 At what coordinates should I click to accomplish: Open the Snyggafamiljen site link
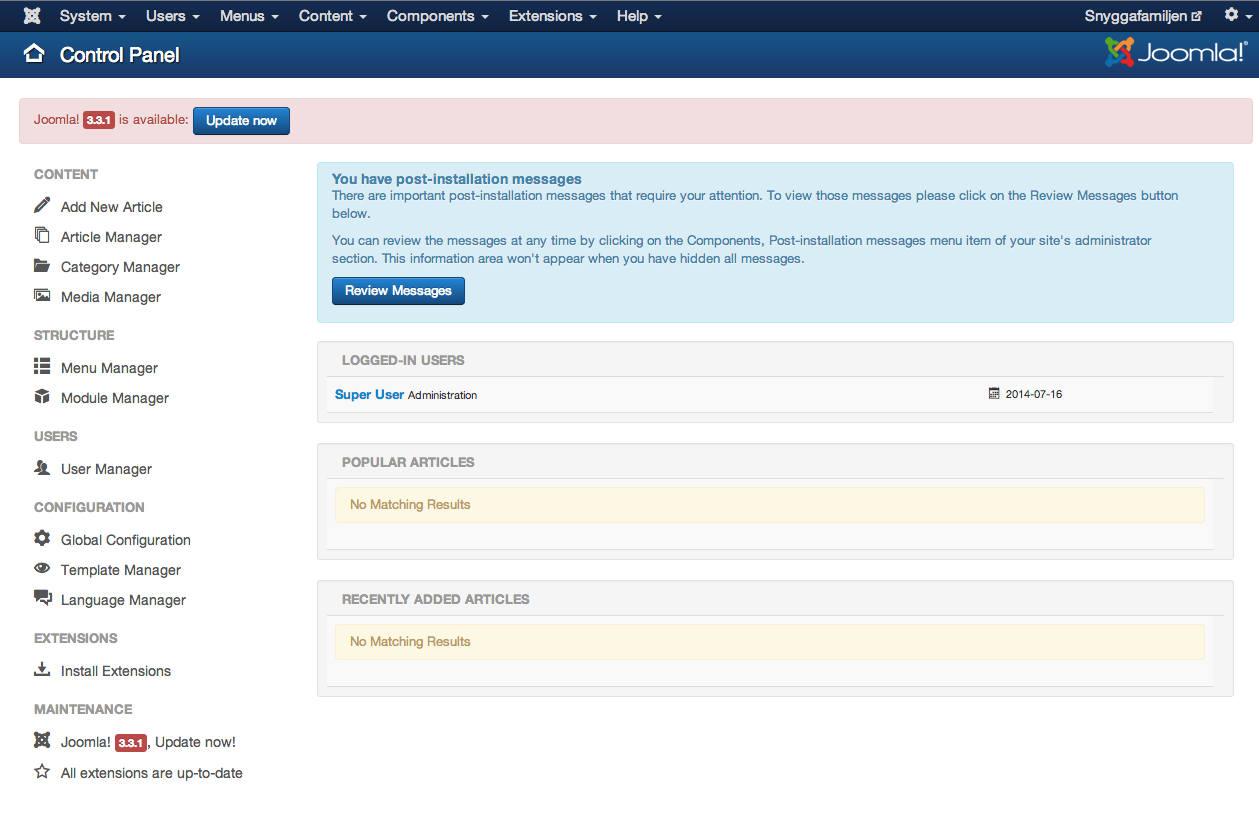(1143, 16)
